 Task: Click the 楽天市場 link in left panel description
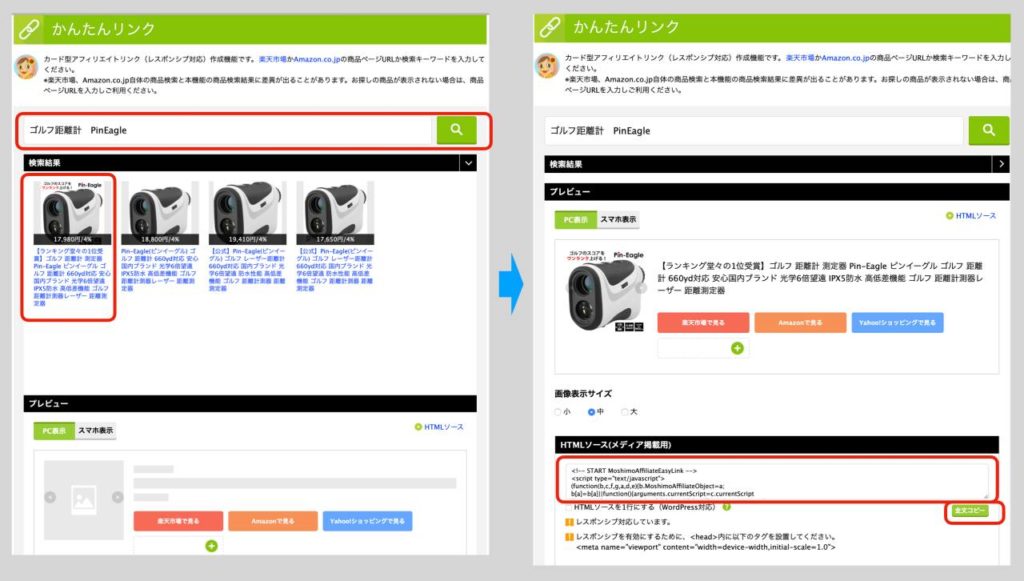tap(270, 59)
